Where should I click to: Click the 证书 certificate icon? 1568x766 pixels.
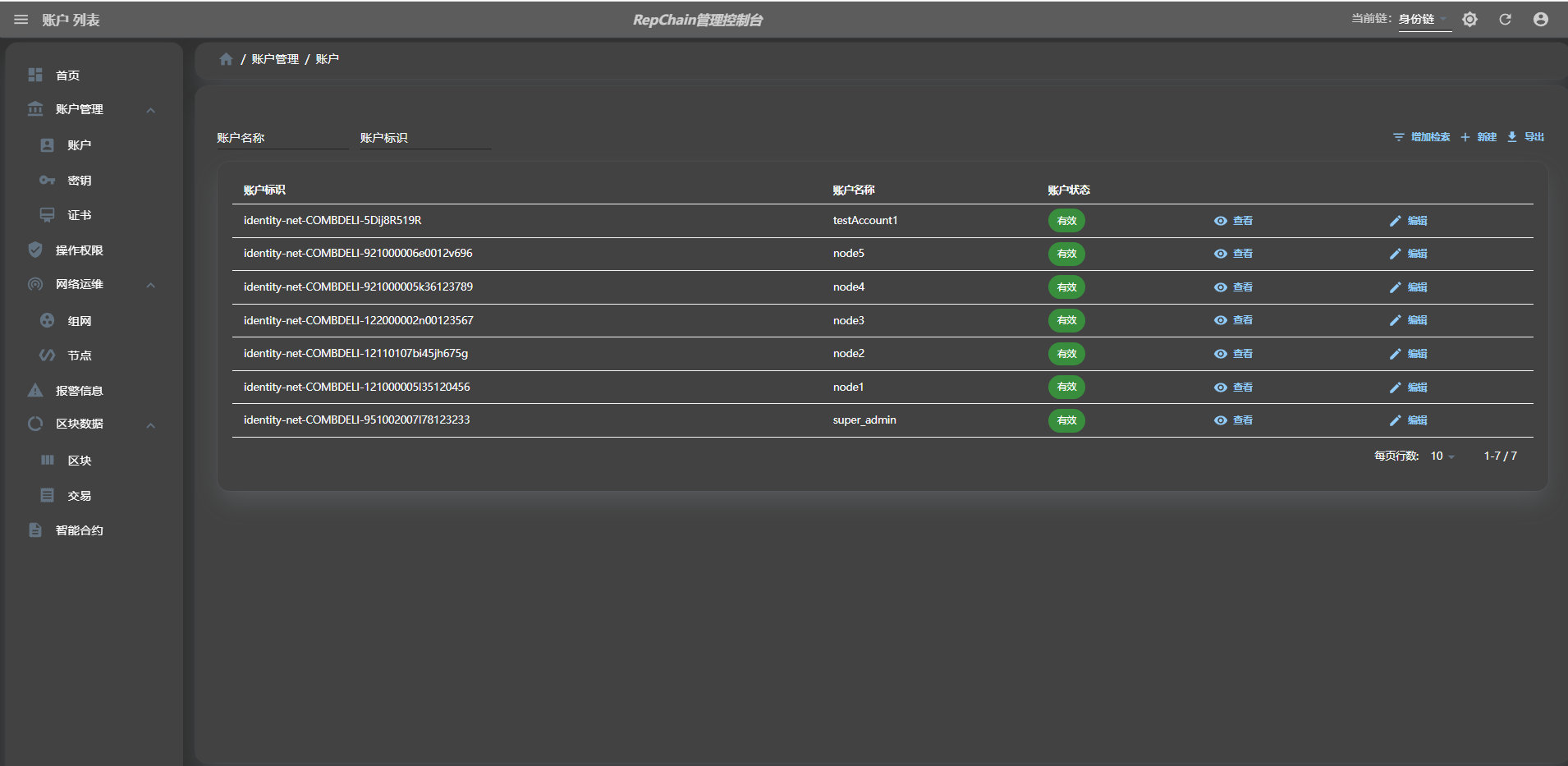(47, 215)
